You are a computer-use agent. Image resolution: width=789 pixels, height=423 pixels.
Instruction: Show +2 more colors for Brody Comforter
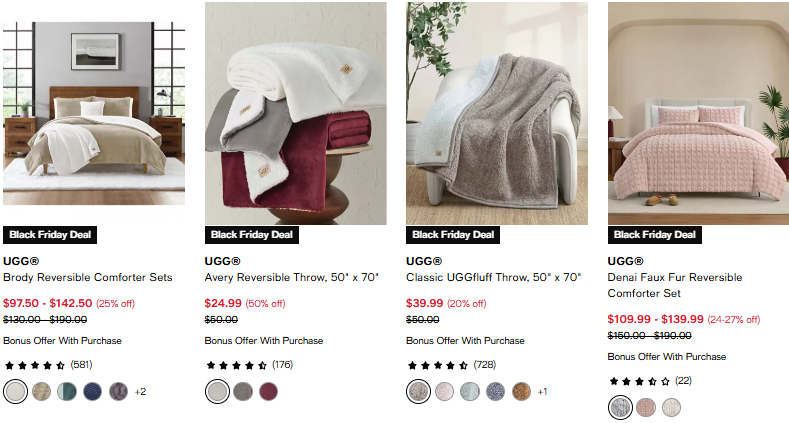(x=140, y=391)
